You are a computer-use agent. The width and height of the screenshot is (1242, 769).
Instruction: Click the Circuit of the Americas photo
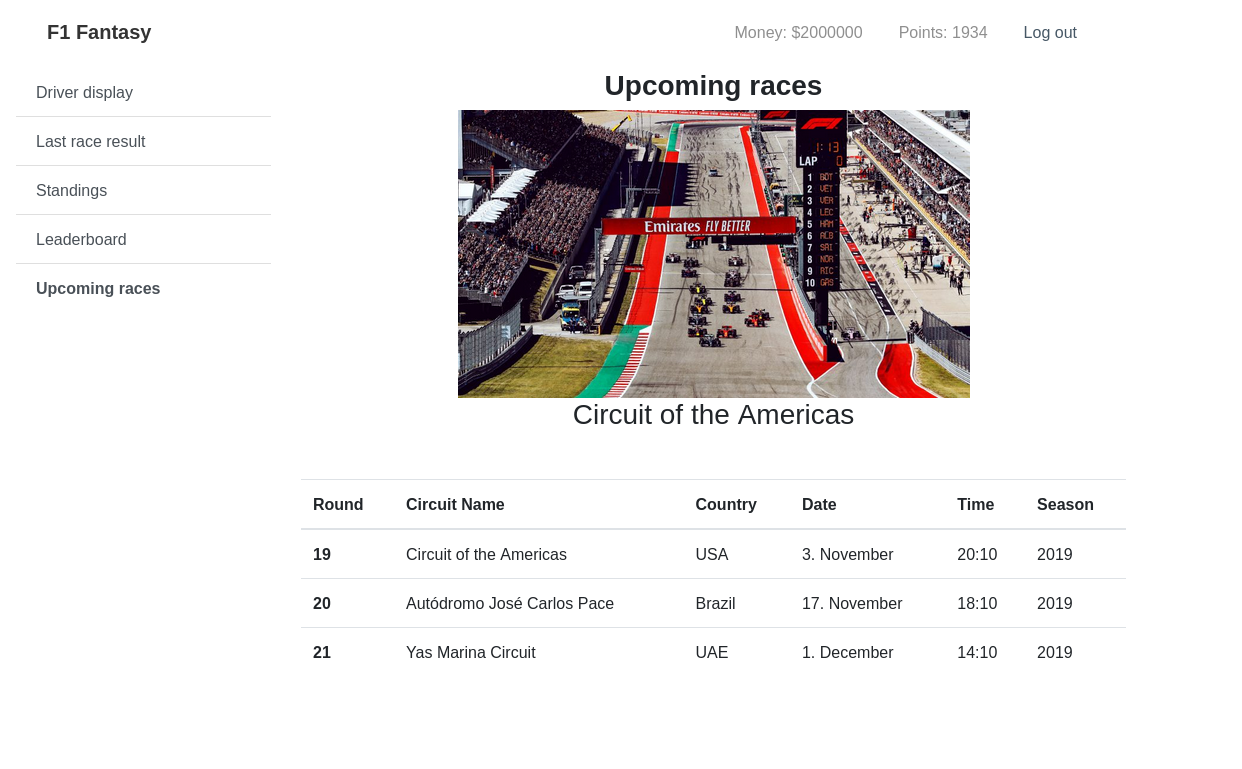coord(714,254)
